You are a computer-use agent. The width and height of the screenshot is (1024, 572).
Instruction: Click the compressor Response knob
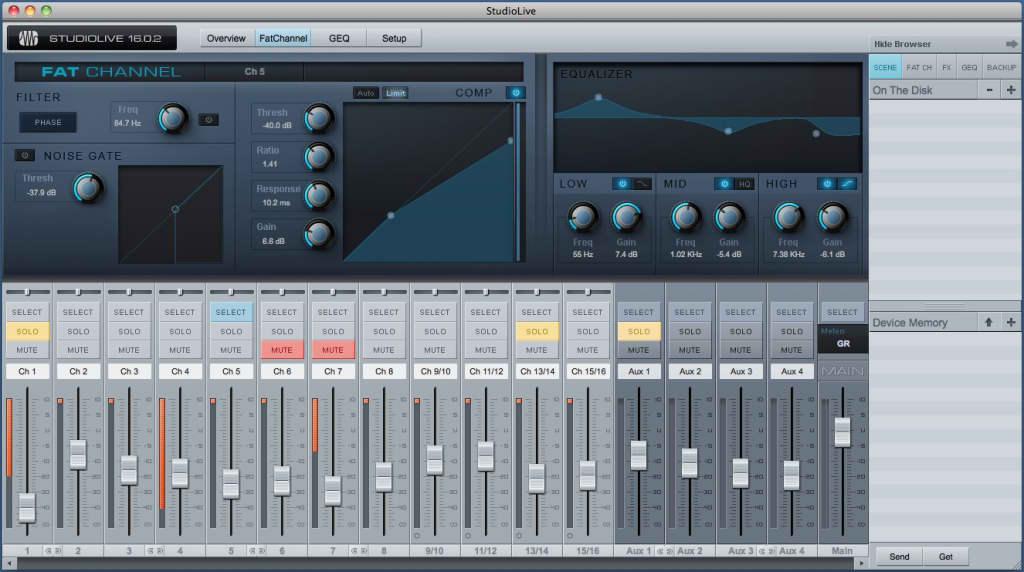coord(319,195)
